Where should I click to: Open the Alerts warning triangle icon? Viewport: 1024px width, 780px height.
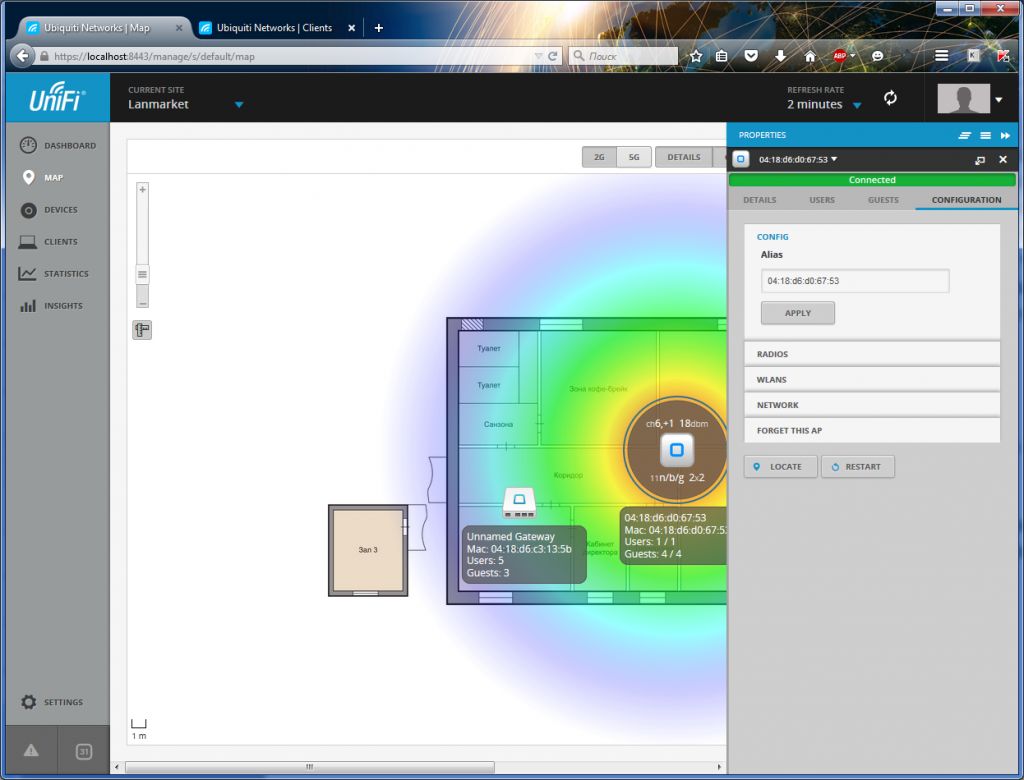click(x=31, y=751)
